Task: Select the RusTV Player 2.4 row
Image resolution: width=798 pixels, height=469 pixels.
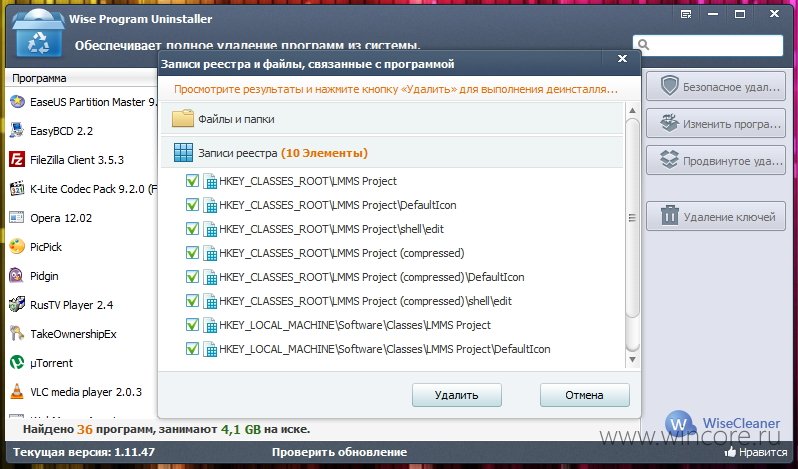Action: pos(81,305)
